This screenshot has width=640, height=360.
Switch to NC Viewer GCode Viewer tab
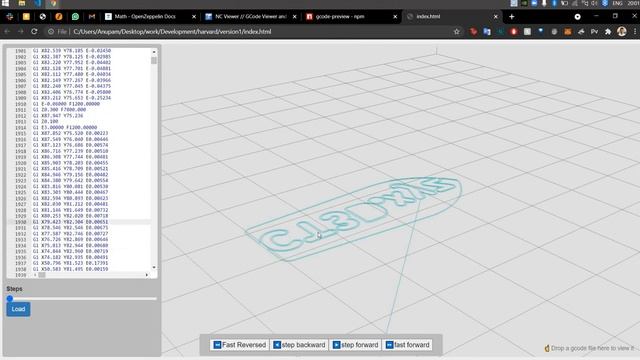[x=250, y=16]
